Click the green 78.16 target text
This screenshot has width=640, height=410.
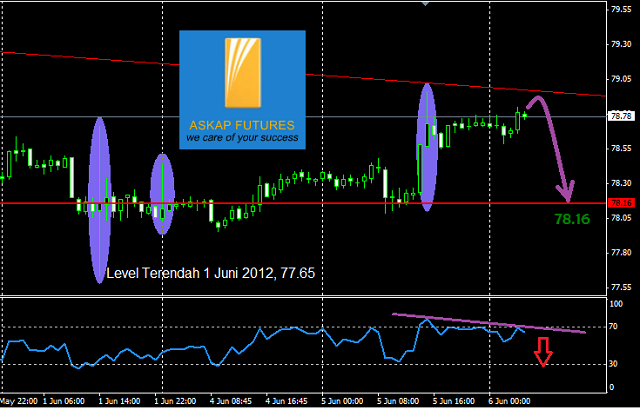[x=570, y=217]
